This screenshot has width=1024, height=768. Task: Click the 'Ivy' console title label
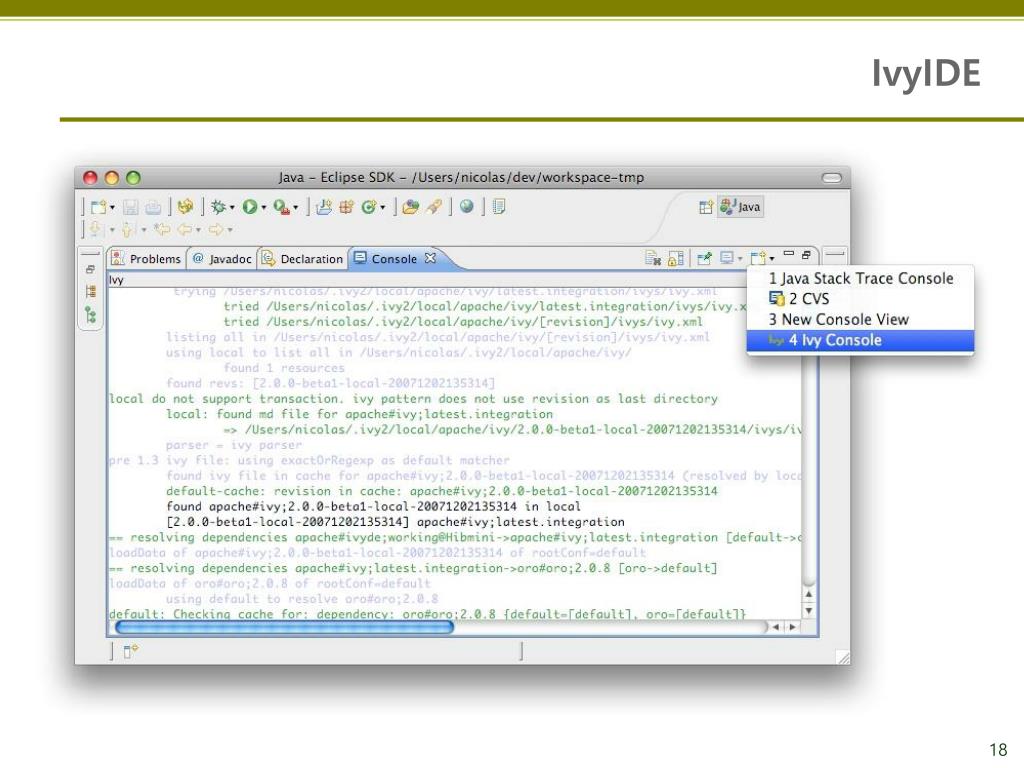coord(116,280)
